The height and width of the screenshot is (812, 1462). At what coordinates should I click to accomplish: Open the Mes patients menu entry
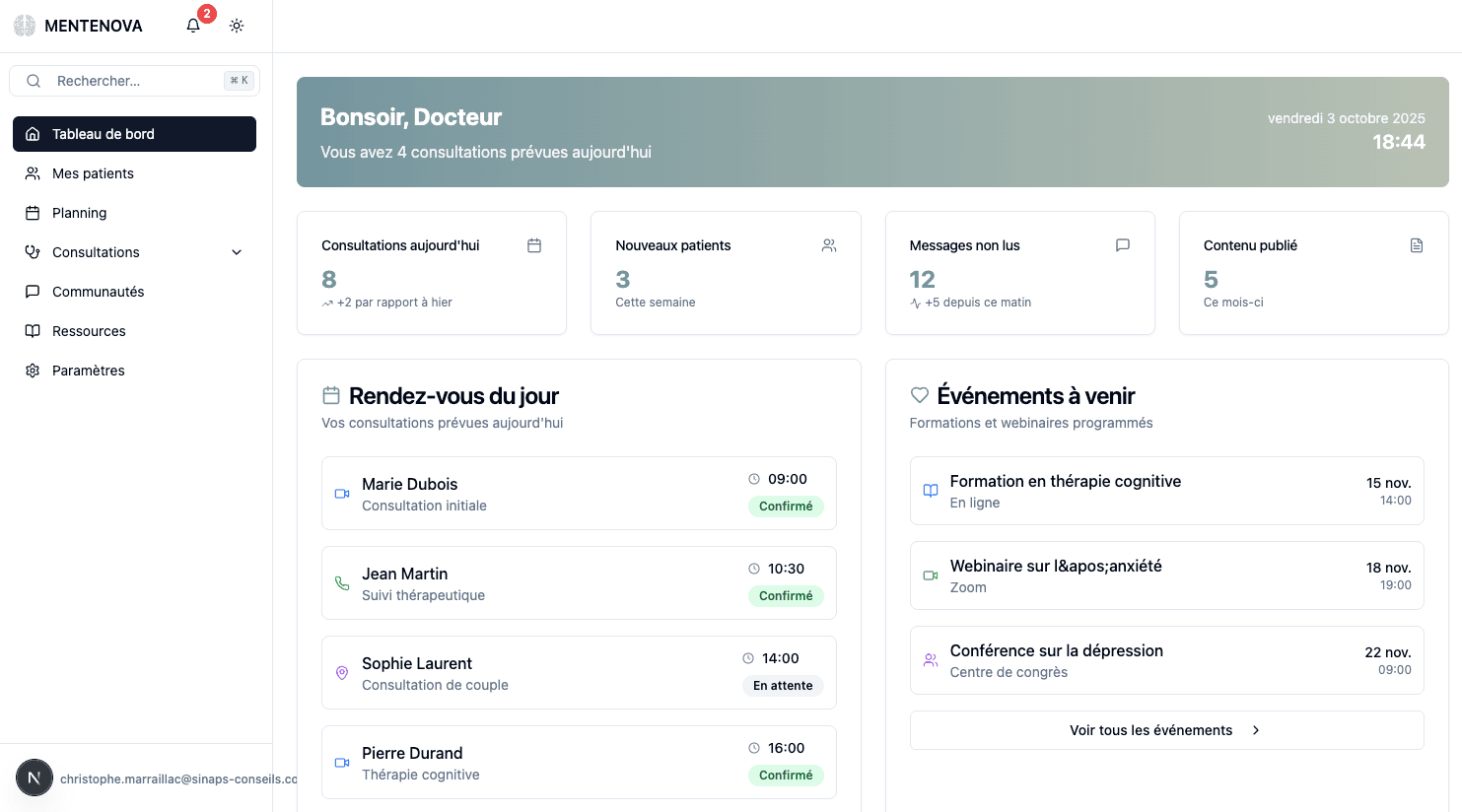tap(94, 173)
